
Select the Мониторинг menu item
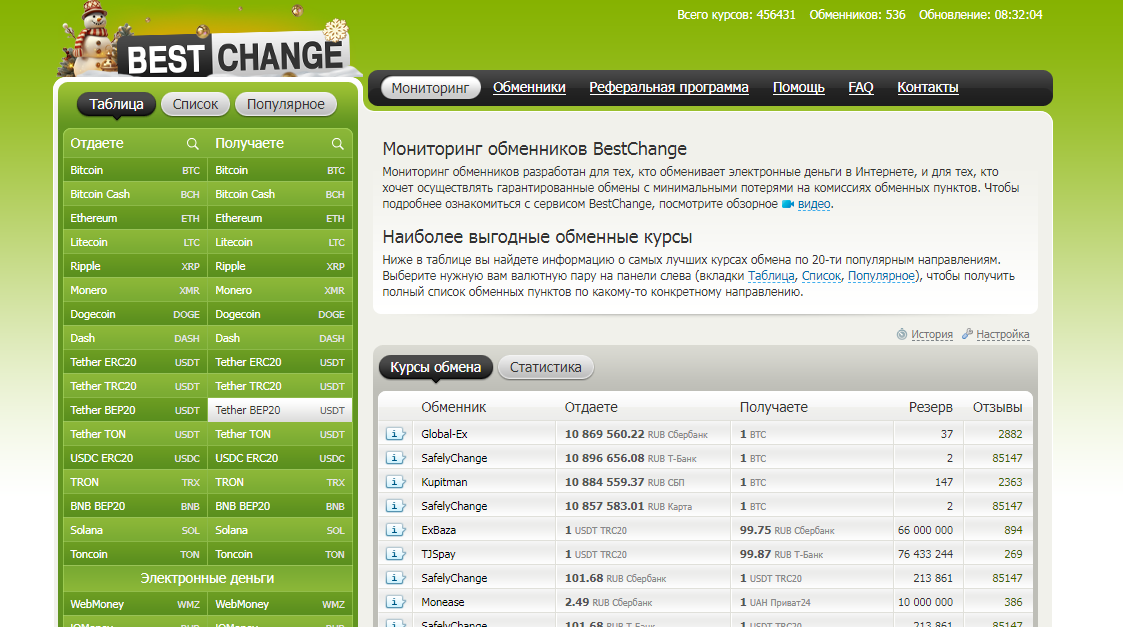[x=430, y=87]
